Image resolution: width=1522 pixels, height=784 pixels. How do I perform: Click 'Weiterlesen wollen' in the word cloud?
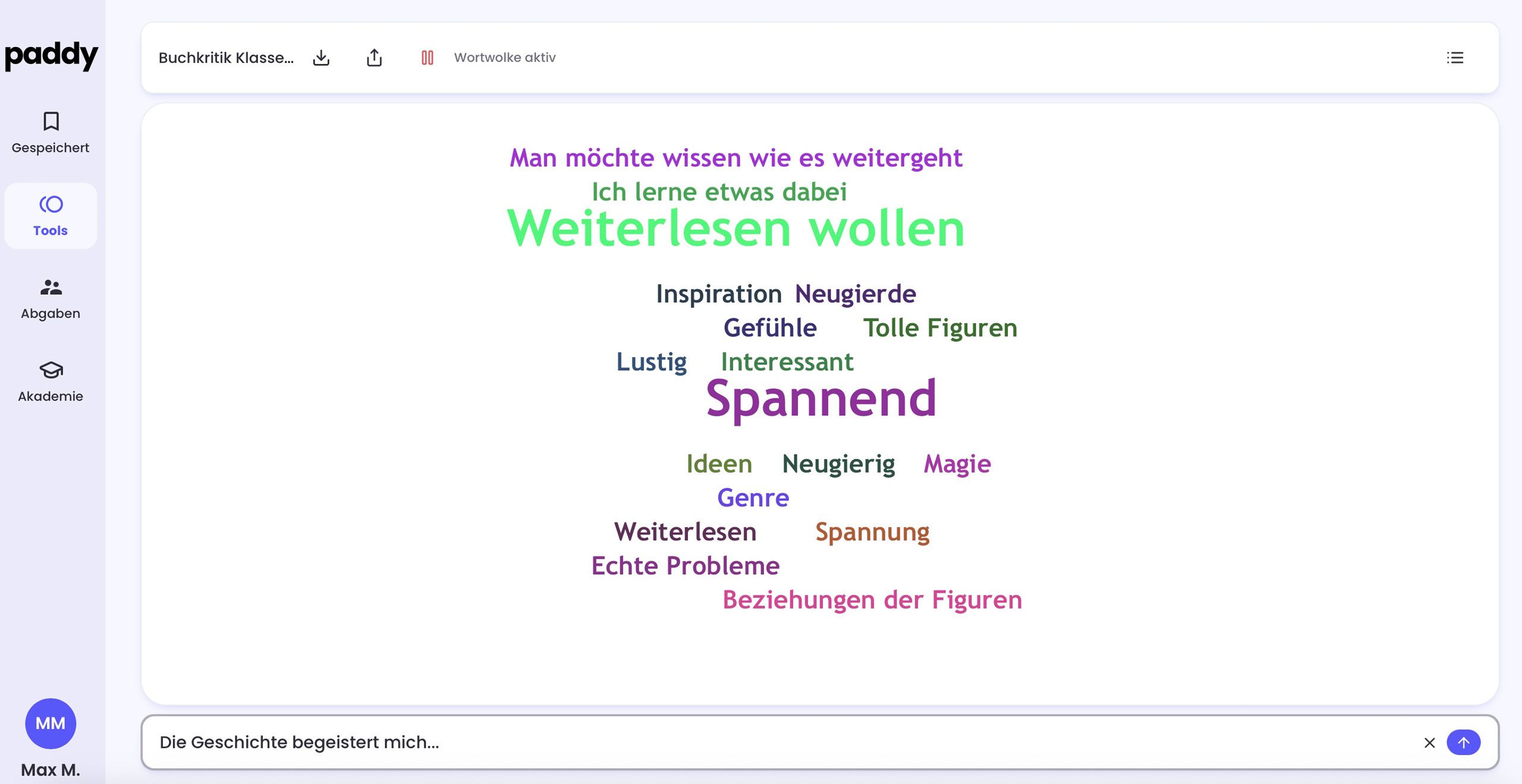tap(735, 229)
